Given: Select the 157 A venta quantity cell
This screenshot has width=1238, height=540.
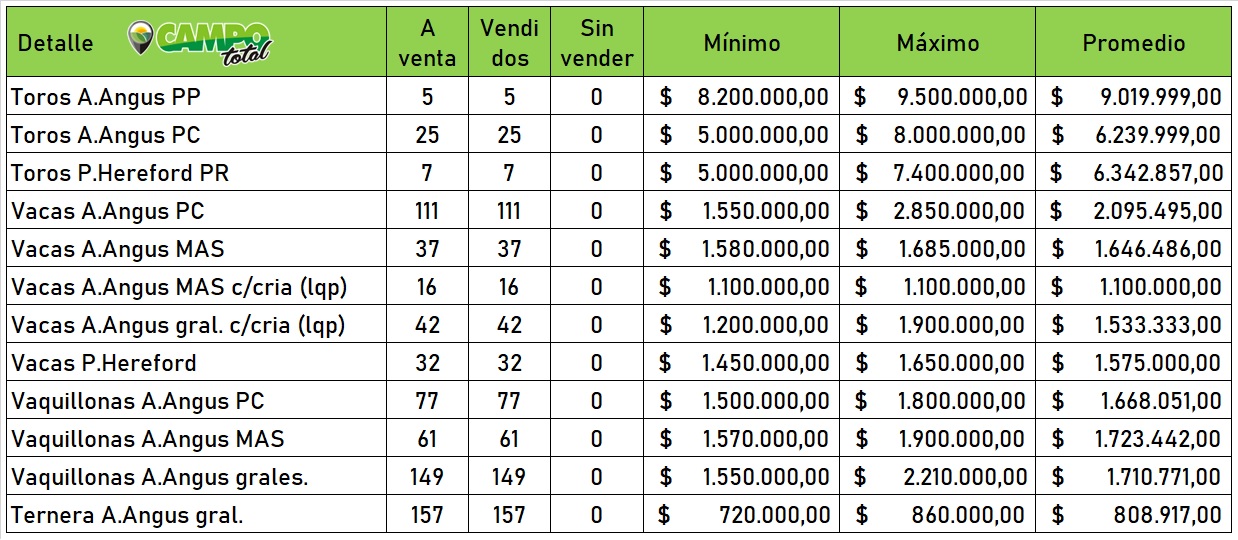Looking at the screenshot, I should pos(427,516).
